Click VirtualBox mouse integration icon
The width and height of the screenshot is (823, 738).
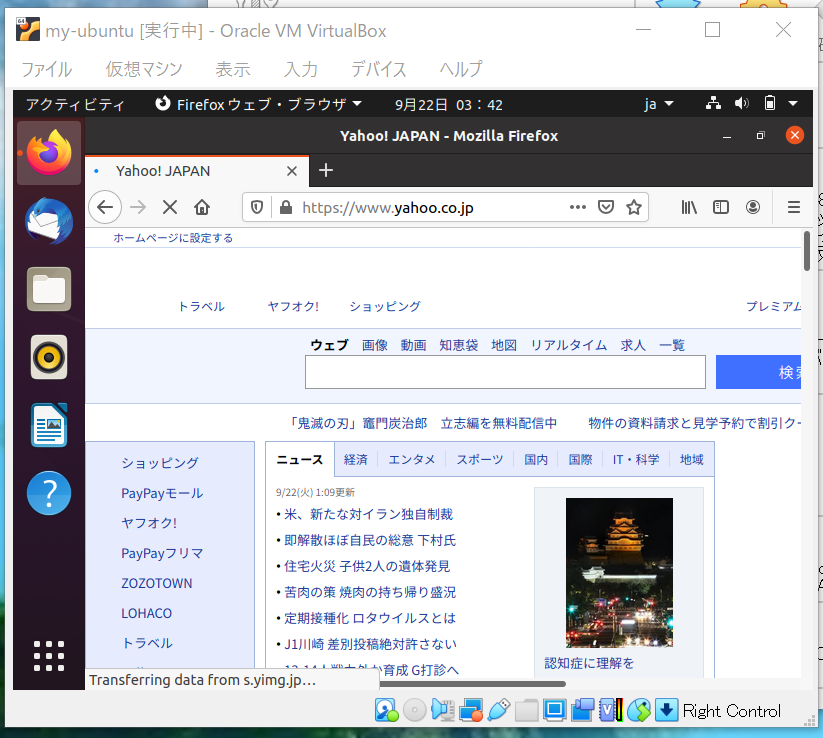point(639,710)
